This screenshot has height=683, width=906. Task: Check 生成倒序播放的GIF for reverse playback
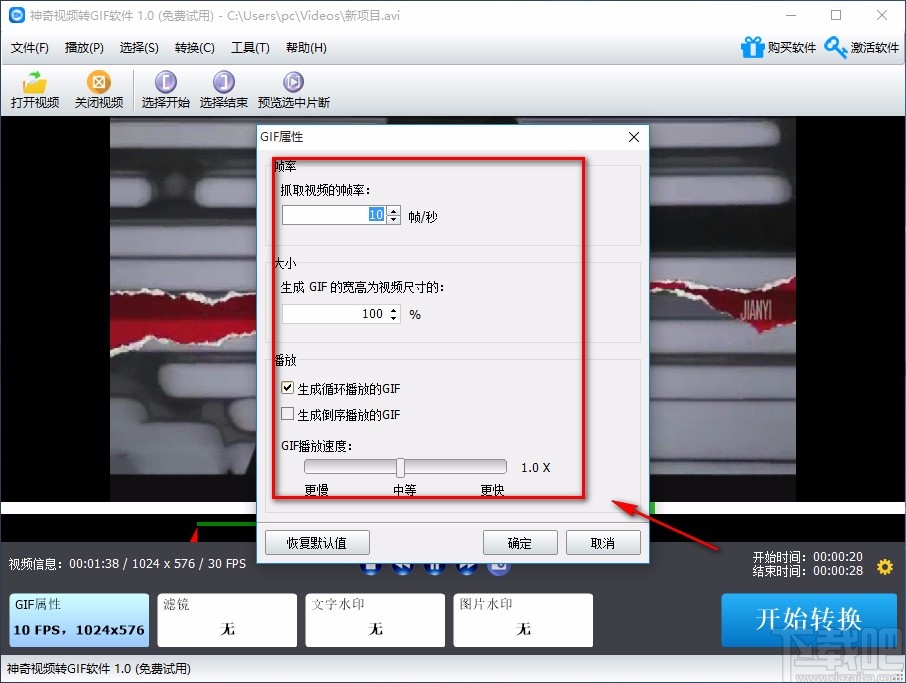pos(287,414)
